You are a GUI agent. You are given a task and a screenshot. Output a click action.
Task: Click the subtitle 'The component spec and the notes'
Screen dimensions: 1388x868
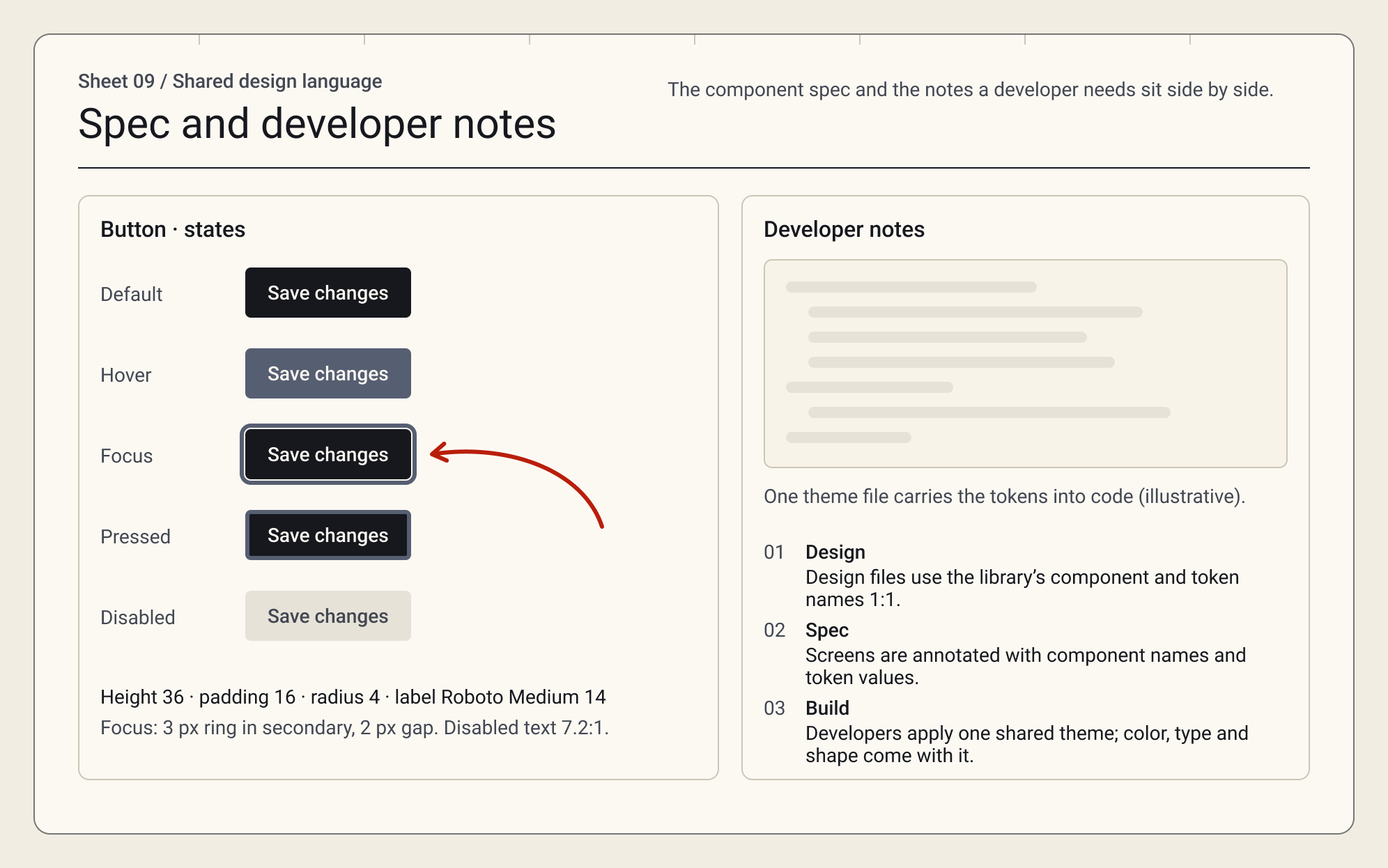[971, 89]
